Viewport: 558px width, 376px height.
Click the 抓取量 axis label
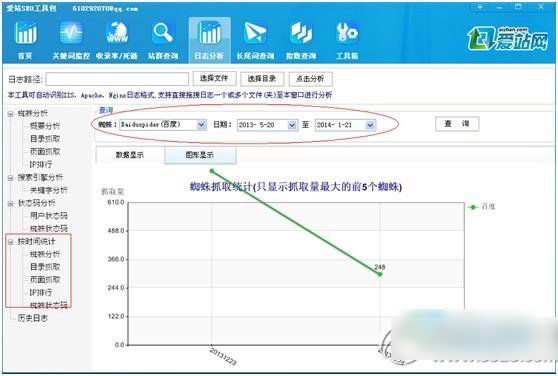112,192
